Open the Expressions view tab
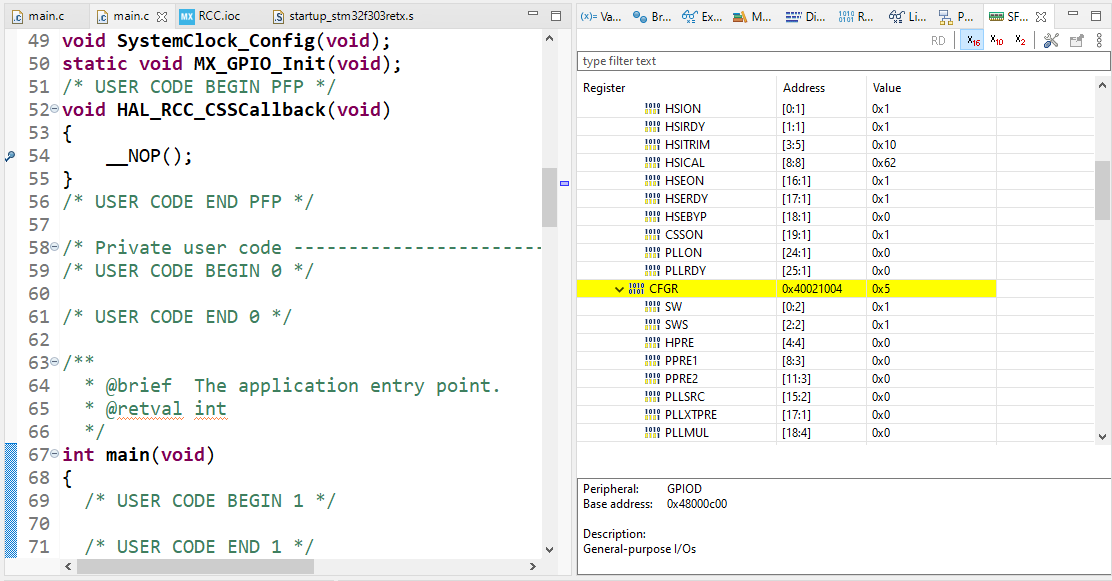1112x581 pixels. (x=701, y=17)
